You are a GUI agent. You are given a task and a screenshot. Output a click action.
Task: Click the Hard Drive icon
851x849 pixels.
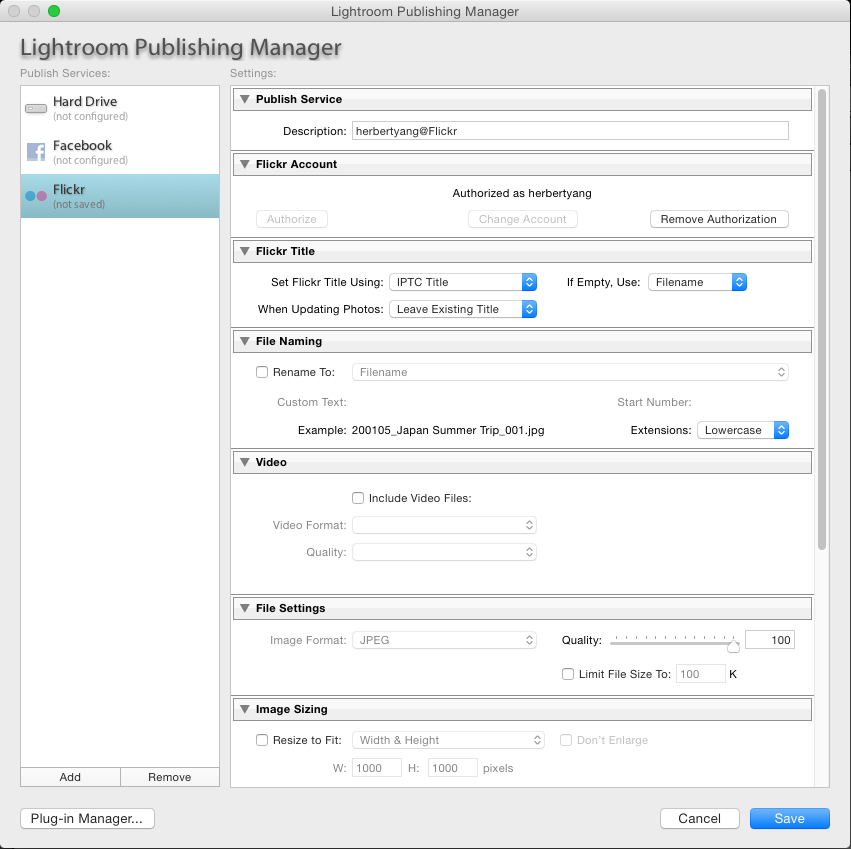point(36,109)
